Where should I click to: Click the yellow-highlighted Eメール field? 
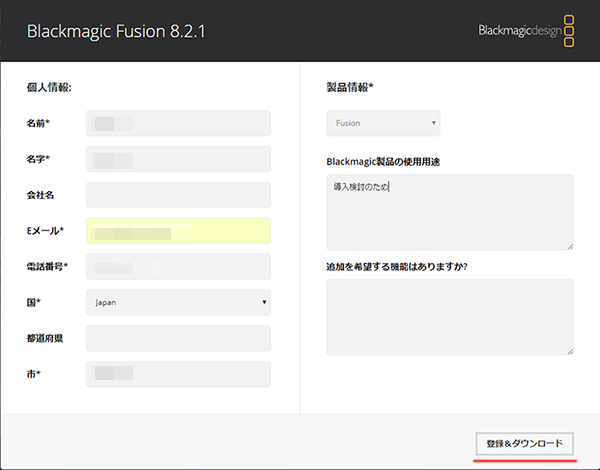coord(179,231)
